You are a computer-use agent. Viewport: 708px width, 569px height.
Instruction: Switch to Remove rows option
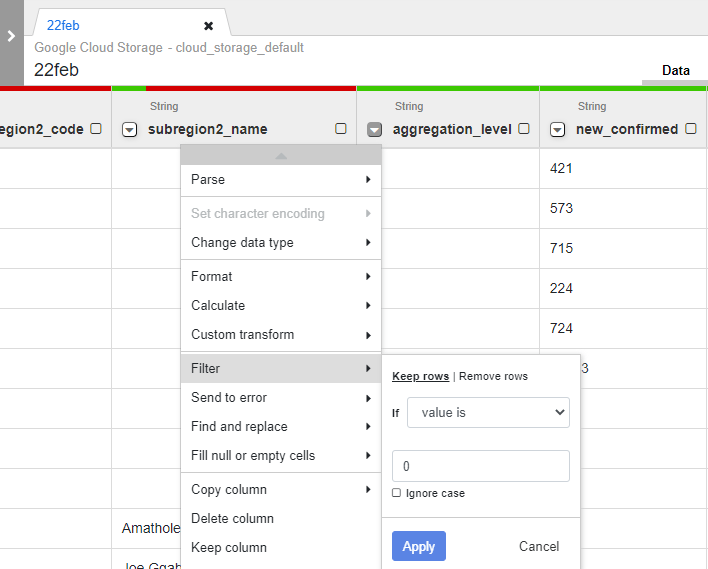pos(493,376)
